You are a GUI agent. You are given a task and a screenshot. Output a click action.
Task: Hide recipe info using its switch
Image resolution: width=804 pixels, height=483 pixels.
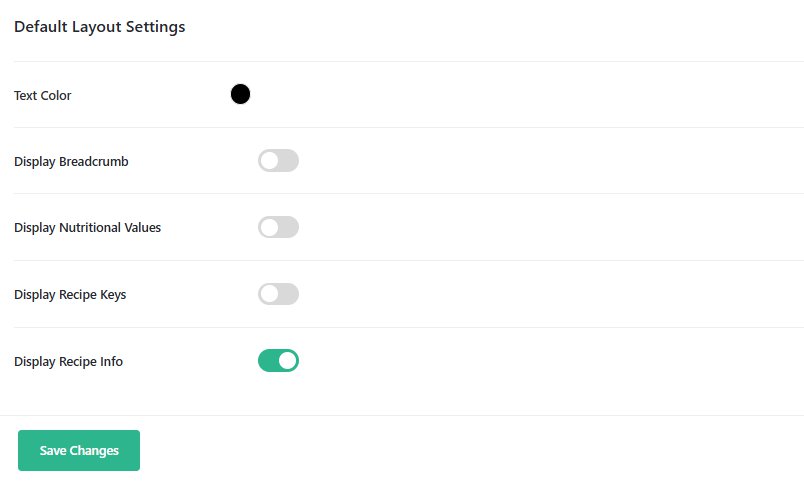tap(278, 360)
